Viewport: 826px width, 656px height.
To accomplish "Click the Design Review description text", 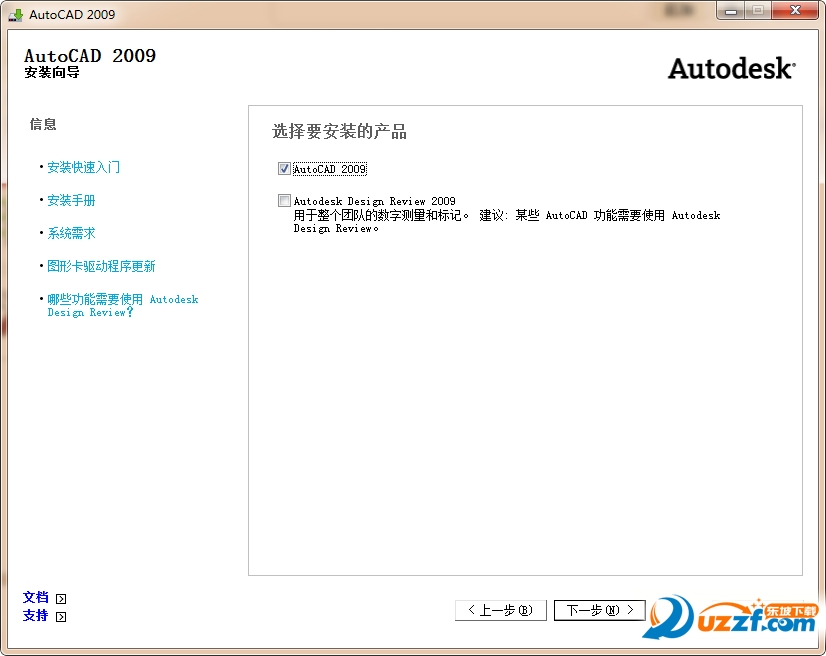I will 507,221.
